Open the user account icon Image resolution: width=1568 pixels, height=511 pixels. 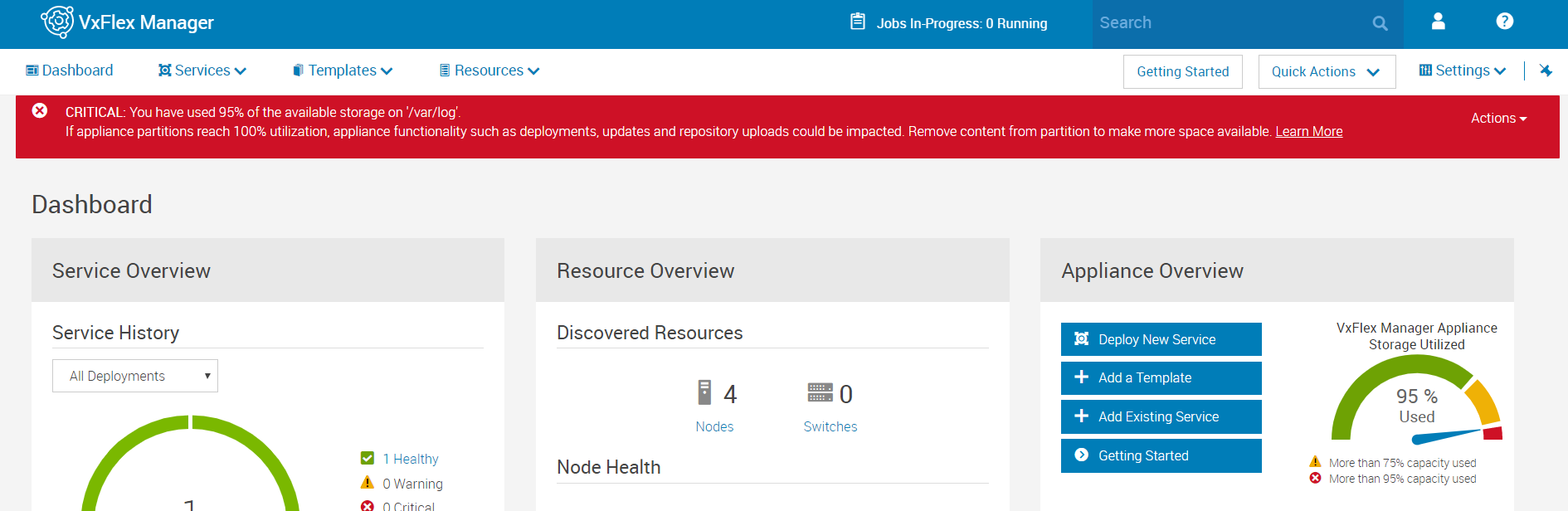point(1439,22)
